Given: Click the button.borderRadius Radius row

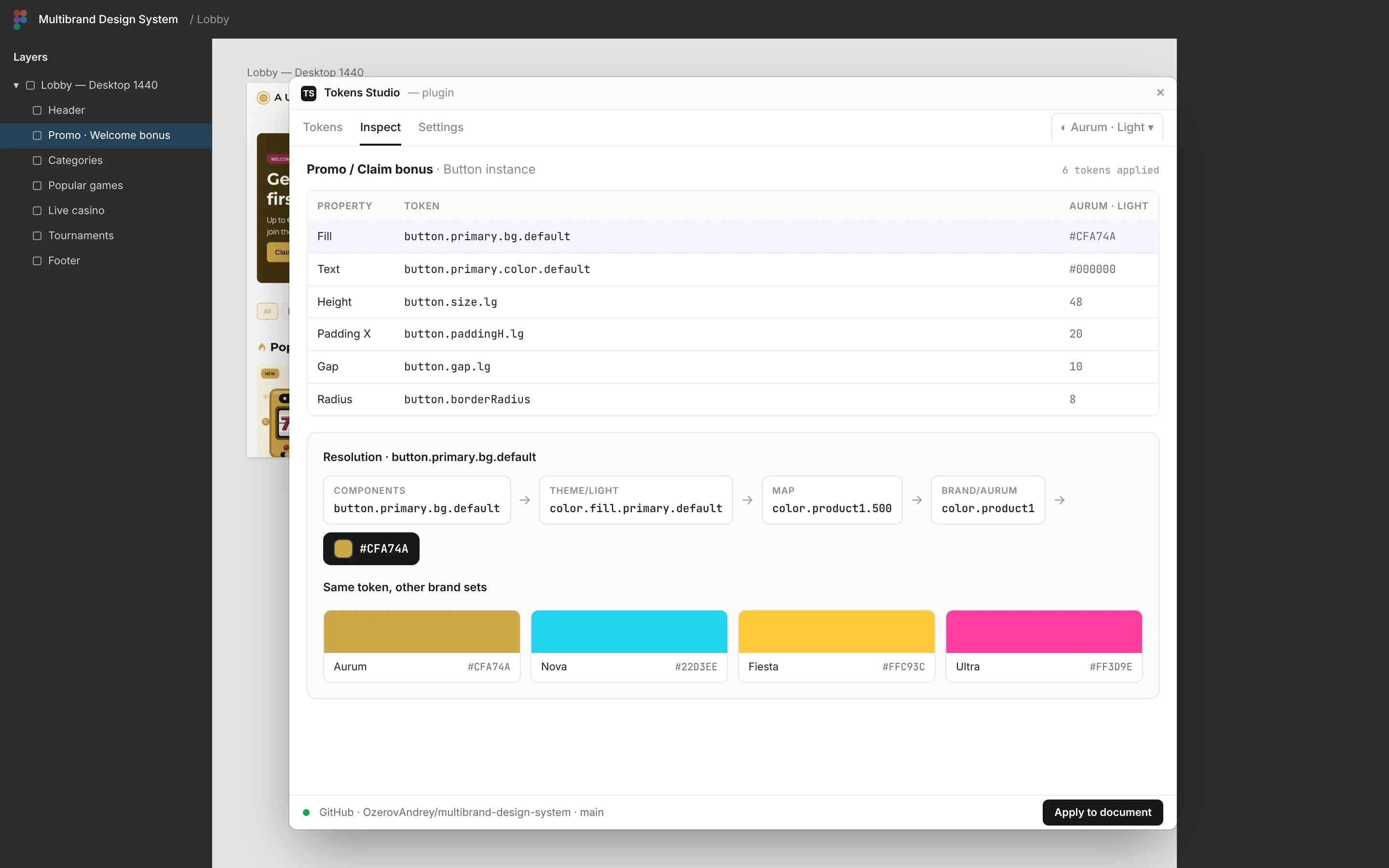Looking at the screenshot, I should click(x=733, y=400).
